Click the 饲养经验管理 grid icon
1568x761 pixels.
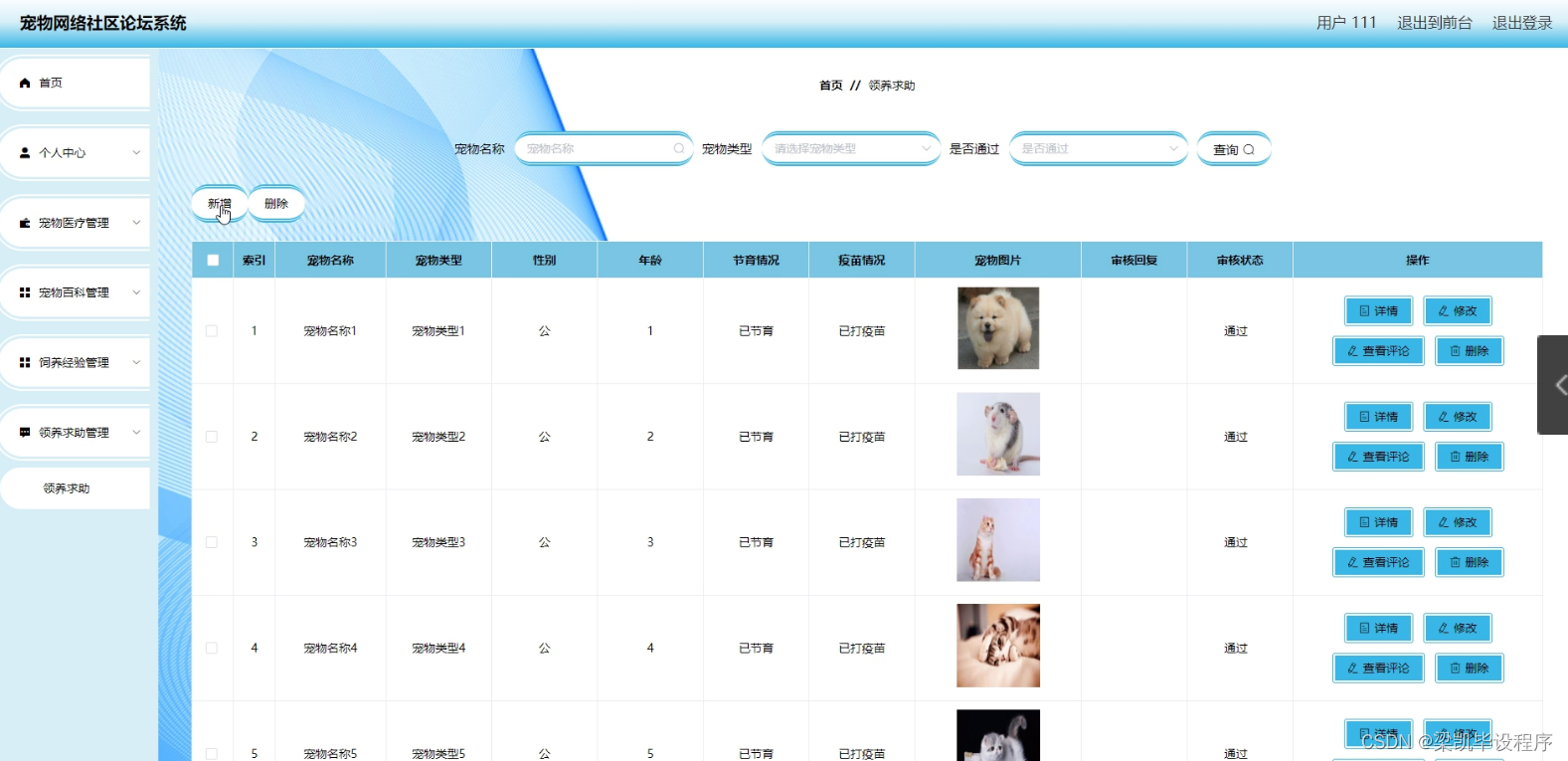25,362
